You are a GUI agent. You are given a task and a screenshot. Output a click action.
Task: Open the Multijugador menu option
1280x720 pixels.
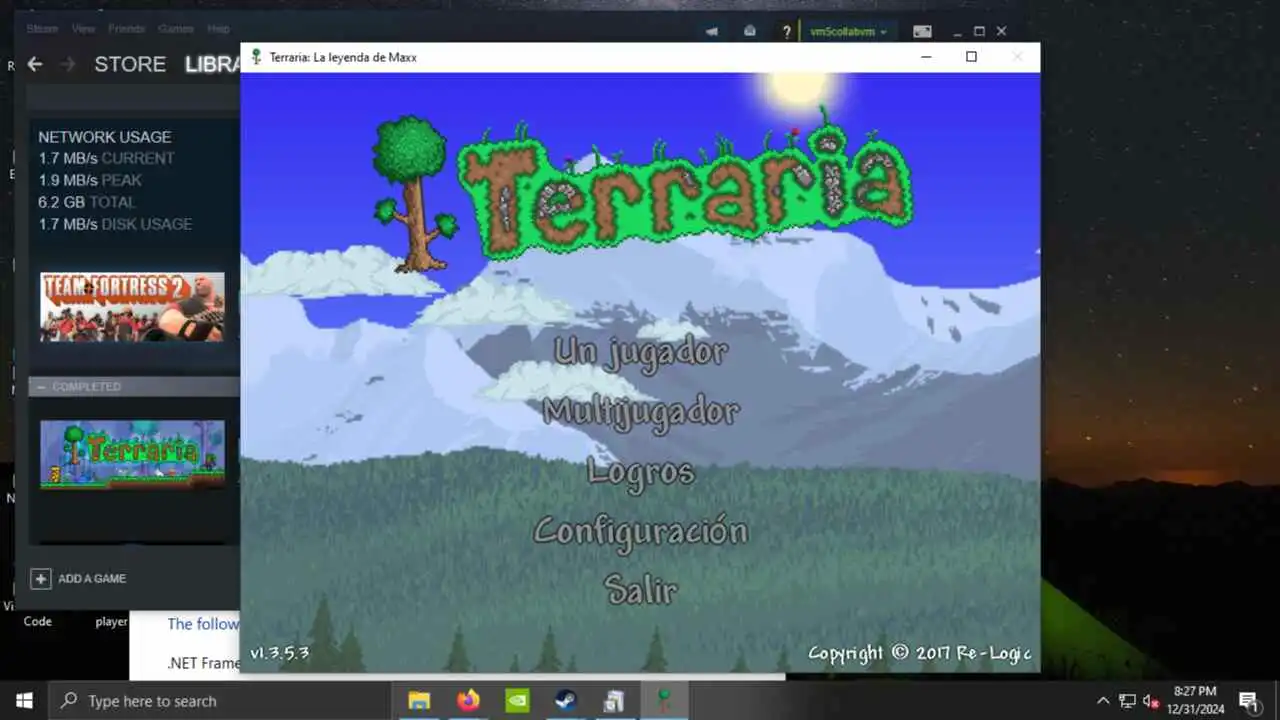click(x=641, y=411)
